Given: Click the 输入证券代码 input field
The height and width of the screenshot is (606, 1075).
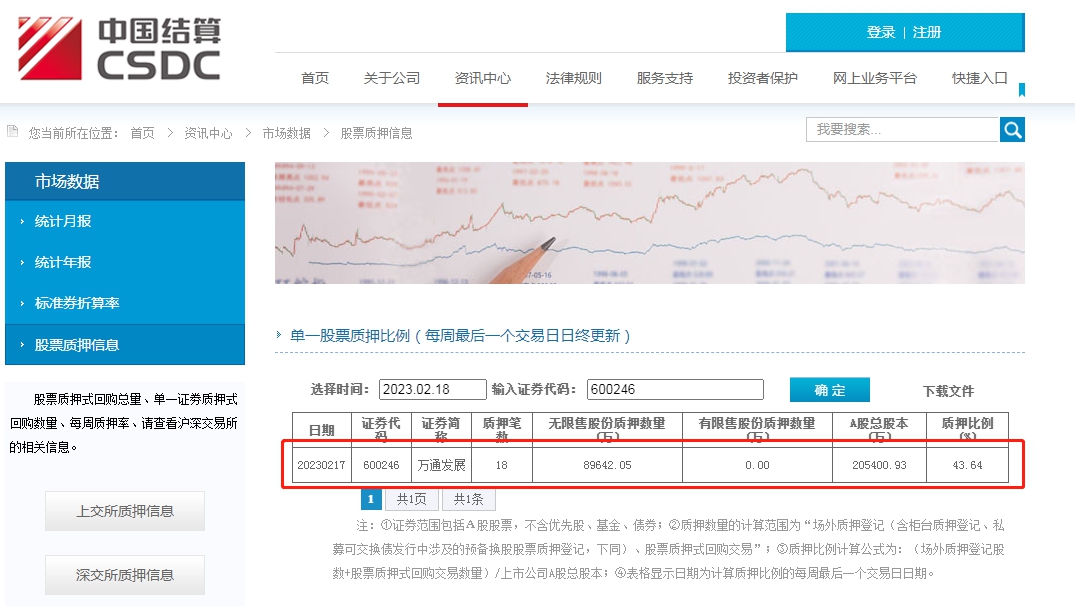Looking at the screenshot, I should click(x=674, y=390).
